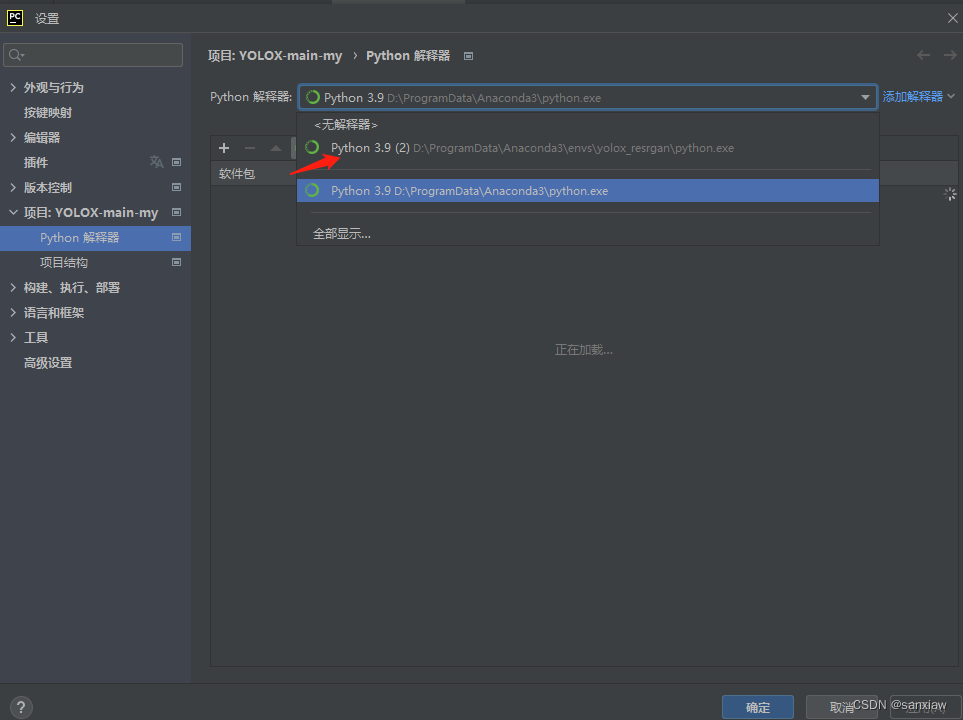Open the 插件 settings page
This screenshot has height=720, width=963.
[36, 162]
